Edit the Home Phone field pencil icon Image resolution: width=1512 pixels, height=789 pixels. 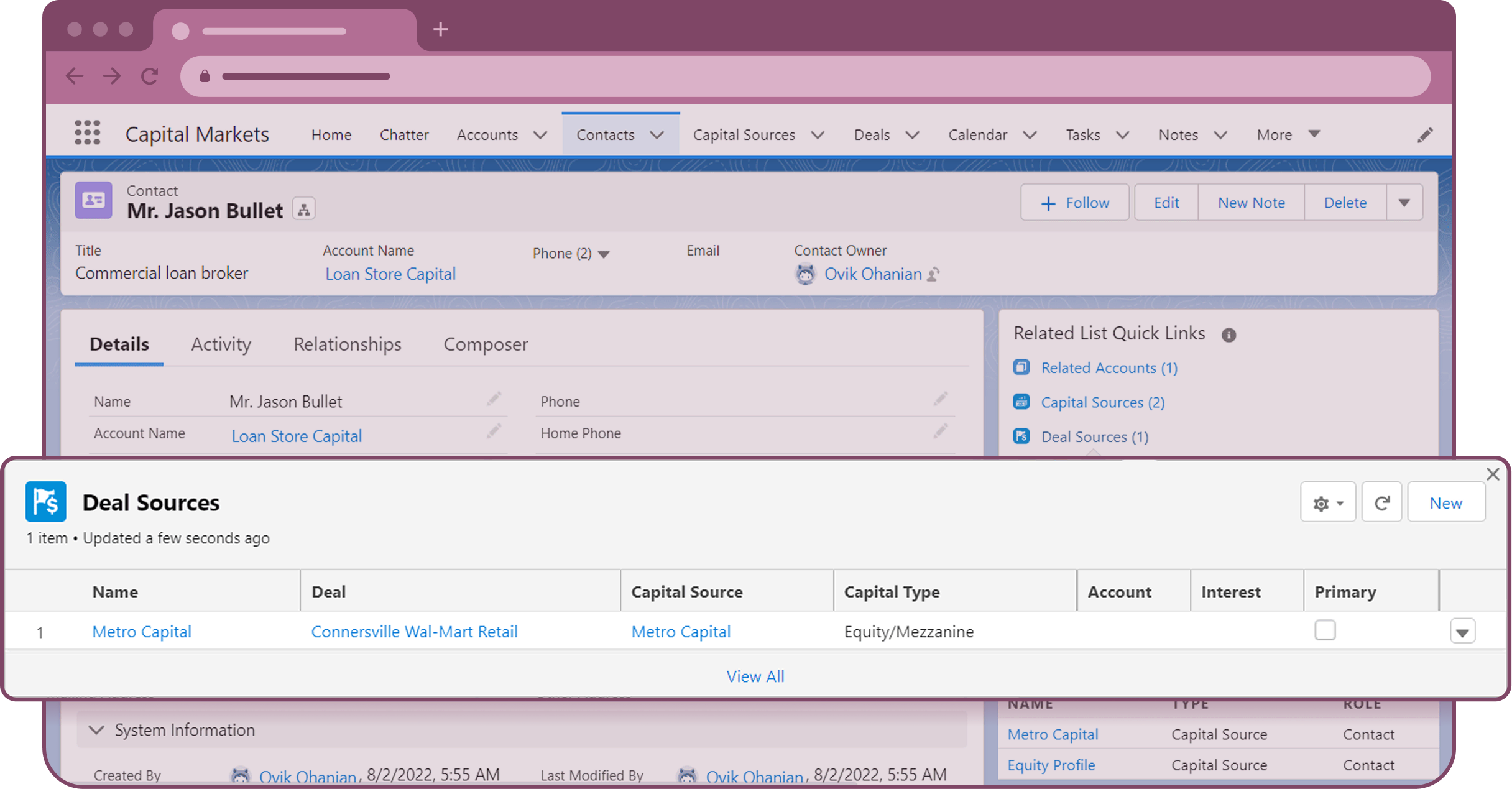(x=941, y=431)
